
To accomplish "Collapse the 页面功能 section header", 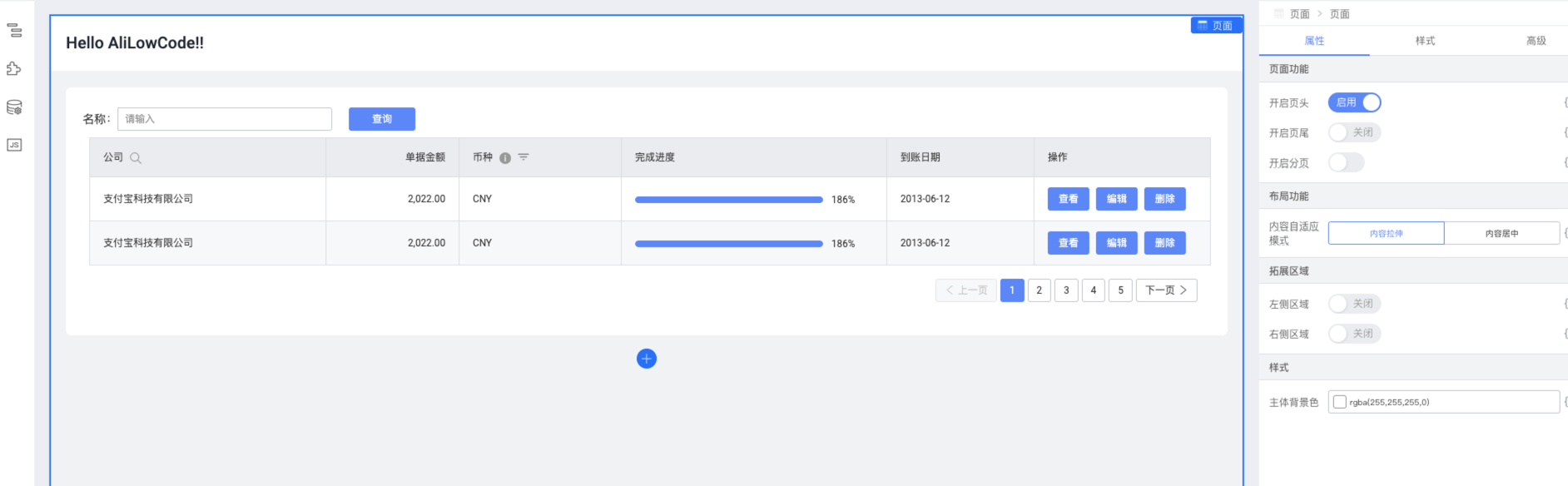I will click(1413, 69).
